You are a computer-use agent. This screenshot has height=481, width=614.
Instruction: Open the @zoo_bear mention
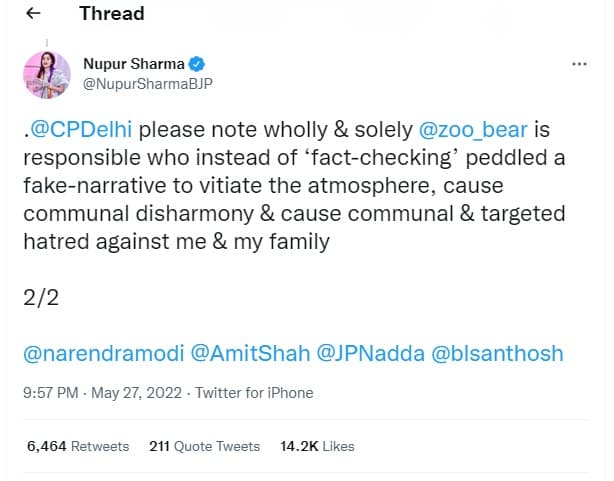[473, 130]
